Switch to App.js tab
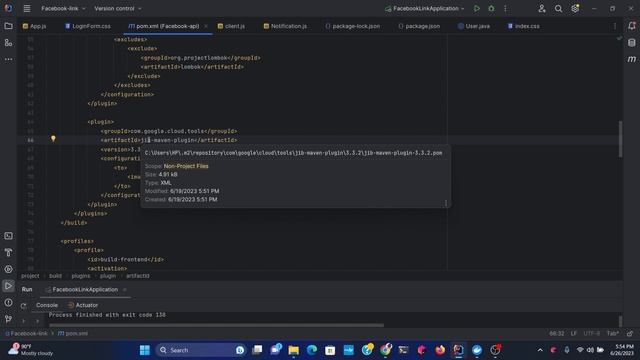Image resolution: width=640 pixels, height=360 pixels. pyautogui.click(x=35, y=26)
